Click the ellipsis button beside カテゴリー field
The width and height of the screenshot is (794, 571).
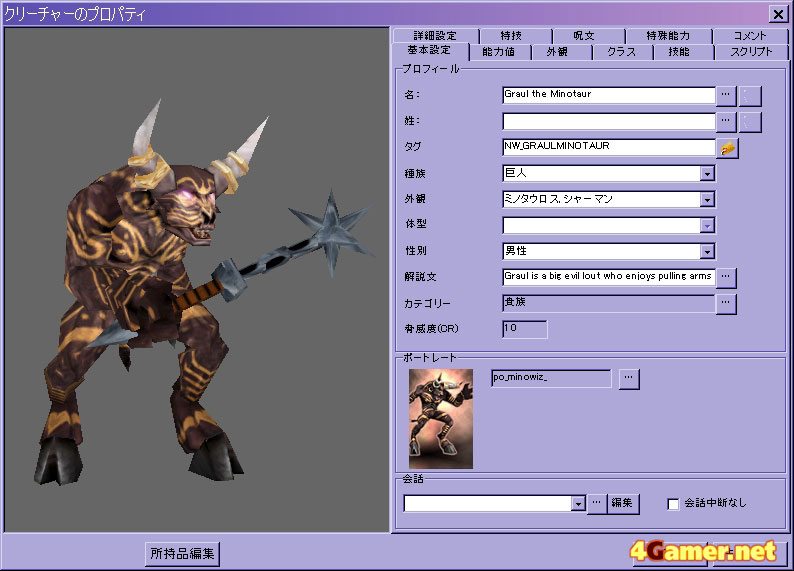pos(726,303)
